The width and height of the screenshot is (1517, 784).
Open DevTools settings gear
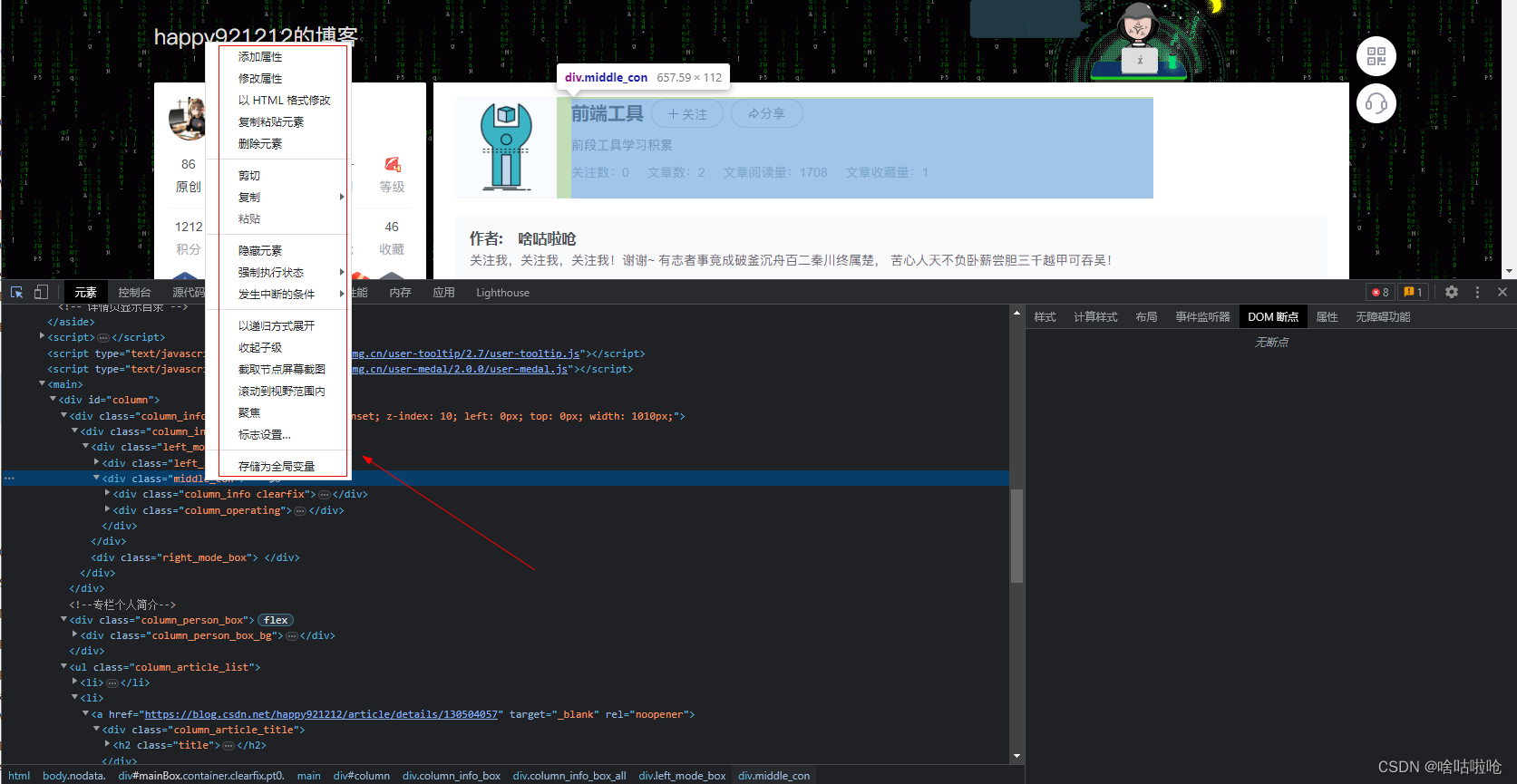tap(1452, 292)
